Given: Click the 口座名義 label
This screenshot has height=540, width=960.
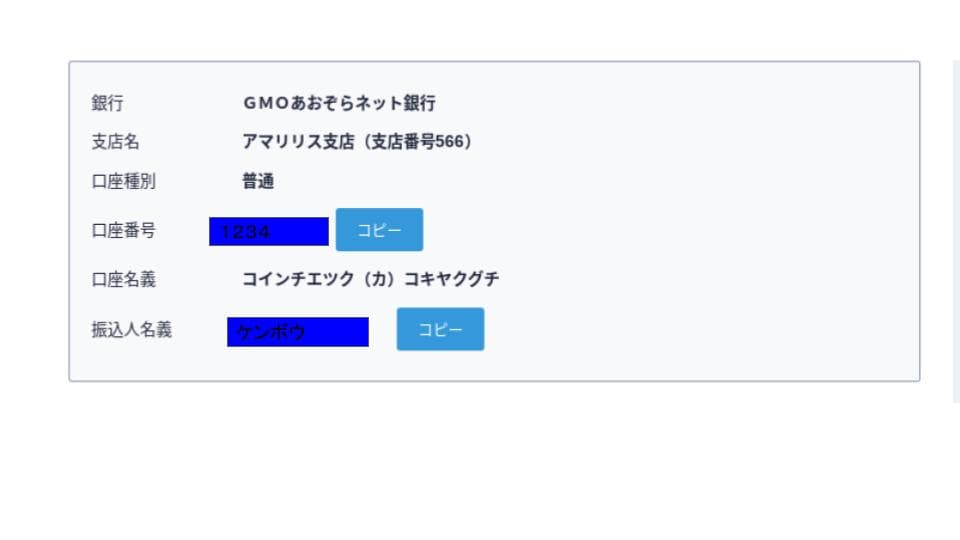Looking at the screenshot, I should [123, 279].
